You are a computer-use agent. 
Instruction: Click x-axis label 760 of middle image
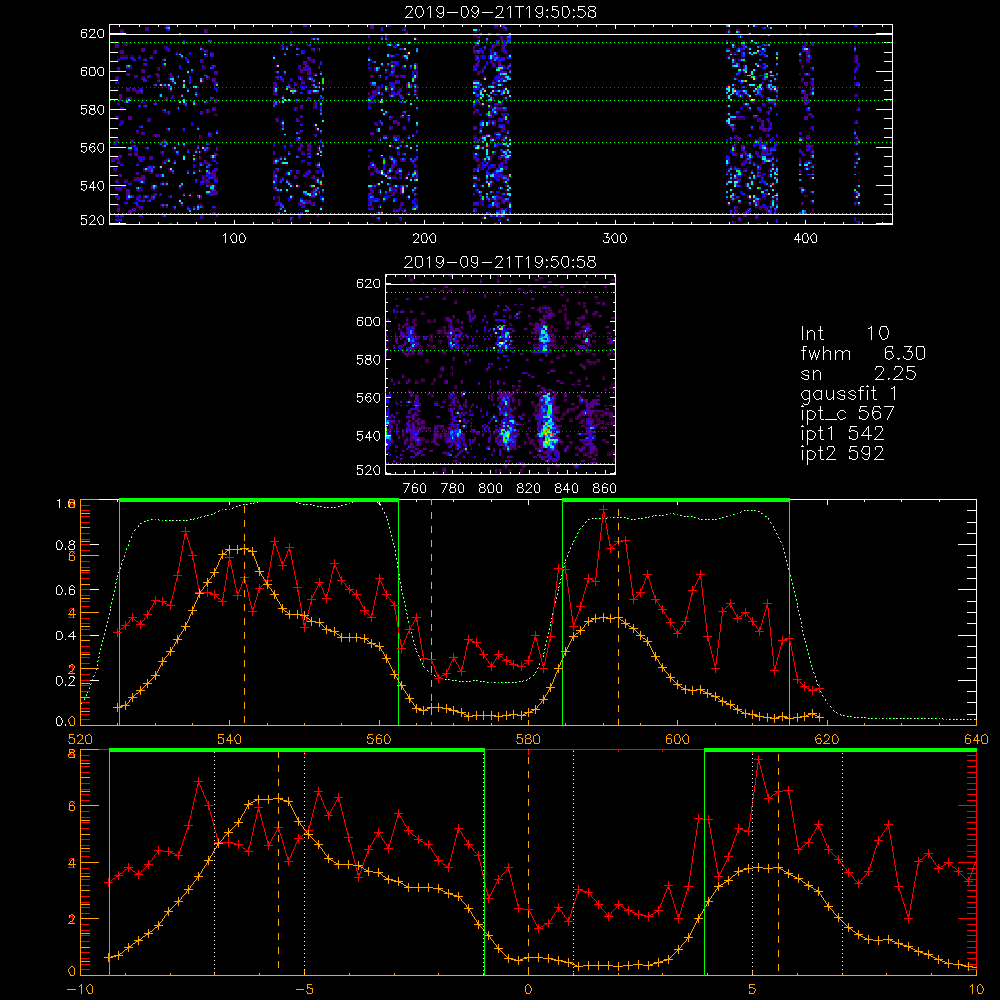(415, 489)
